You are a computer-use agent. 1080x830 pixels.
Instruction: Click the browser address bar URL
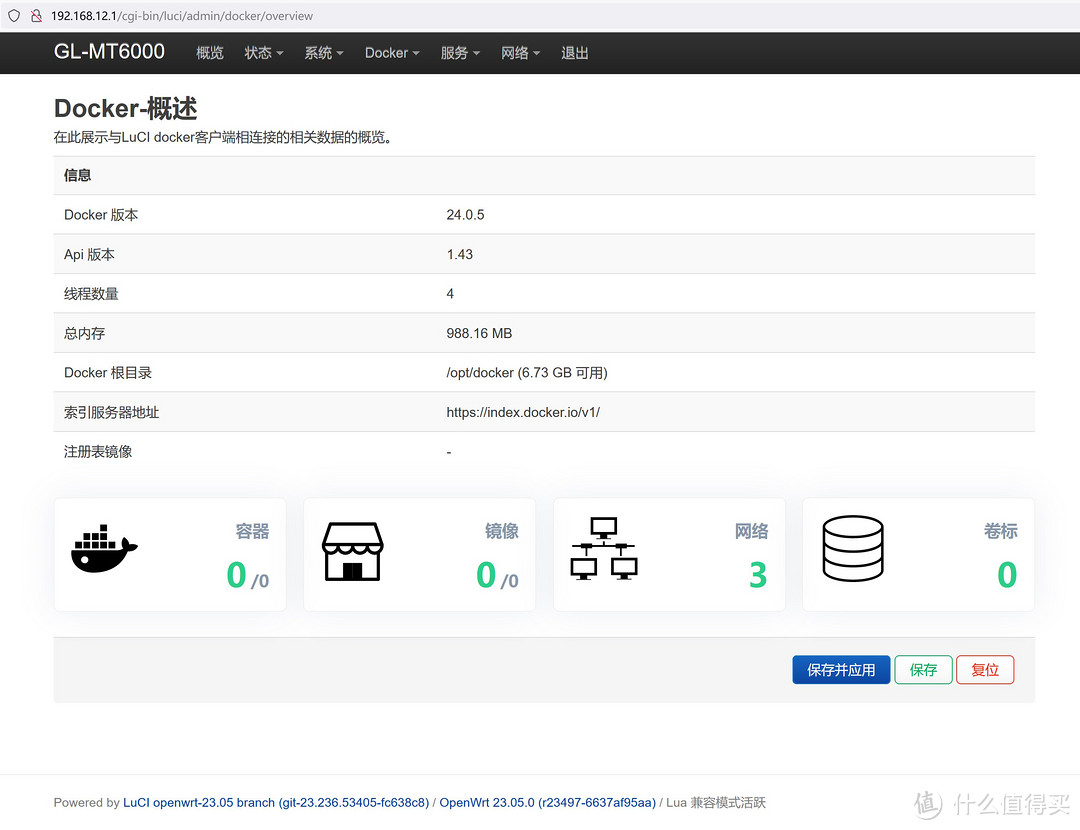click(x=182, y=16)
